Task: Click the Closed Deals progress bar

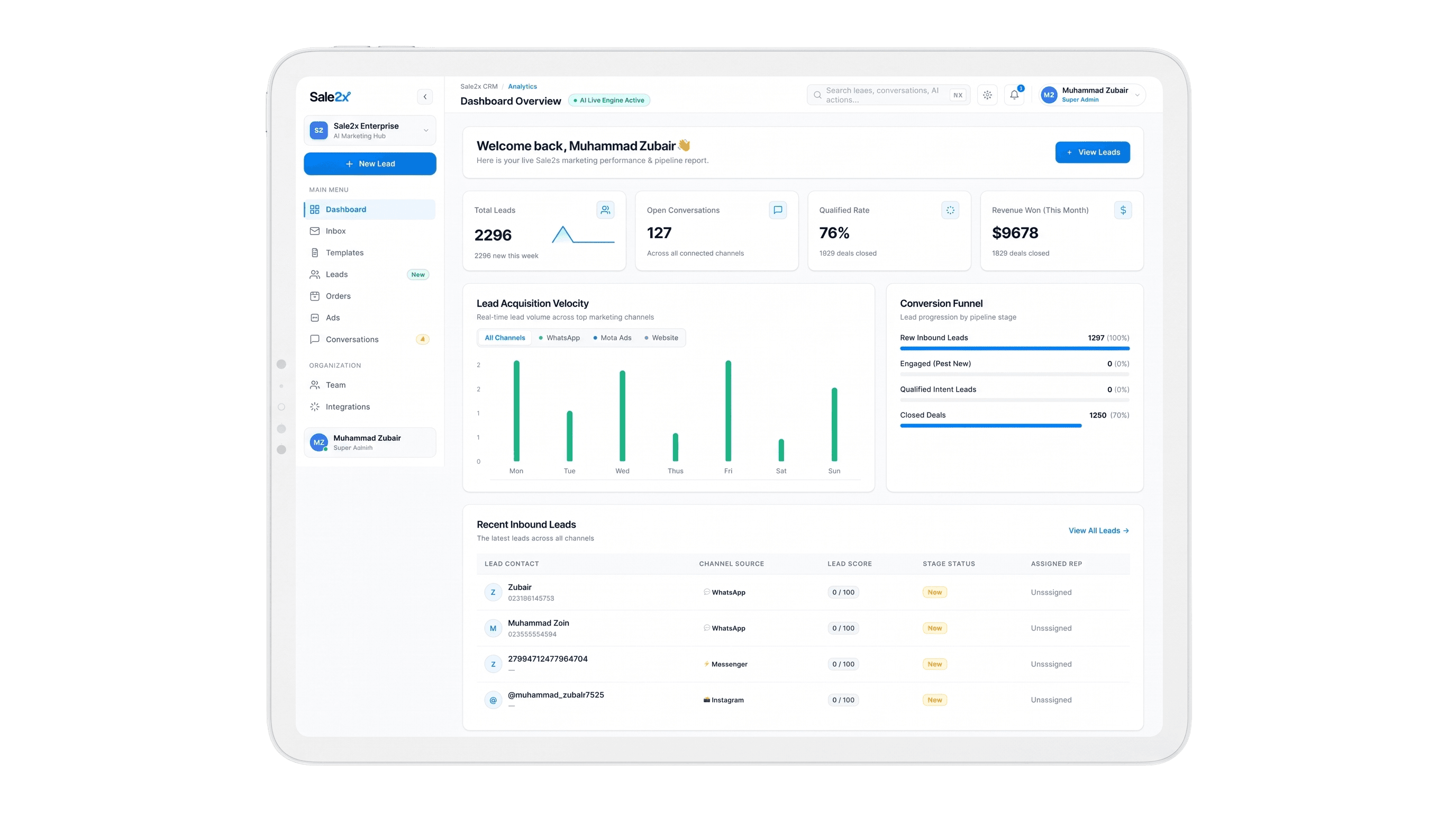Action: (991, 426)
